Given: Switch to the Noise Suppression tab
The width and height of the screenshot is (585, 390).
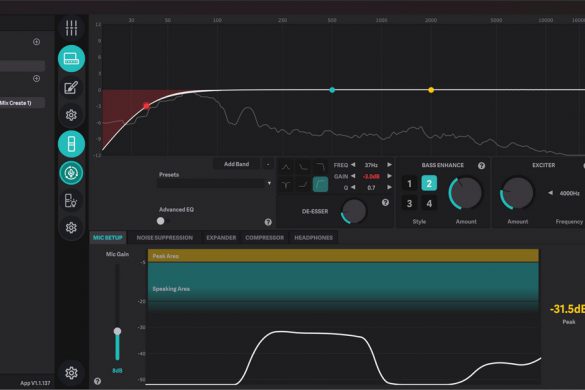Looking at the screenshot, I should pos(165,238).
